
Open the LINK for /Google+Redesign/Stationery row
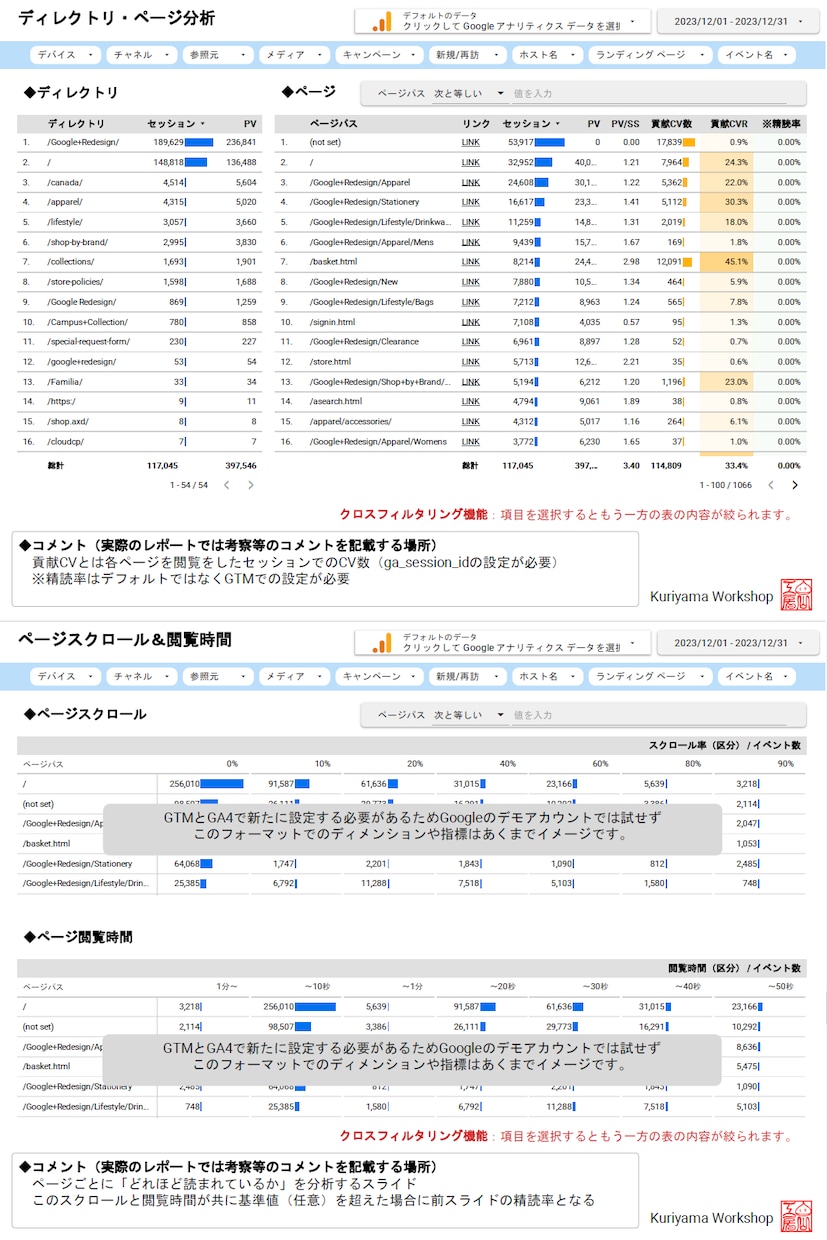point(470,202)
